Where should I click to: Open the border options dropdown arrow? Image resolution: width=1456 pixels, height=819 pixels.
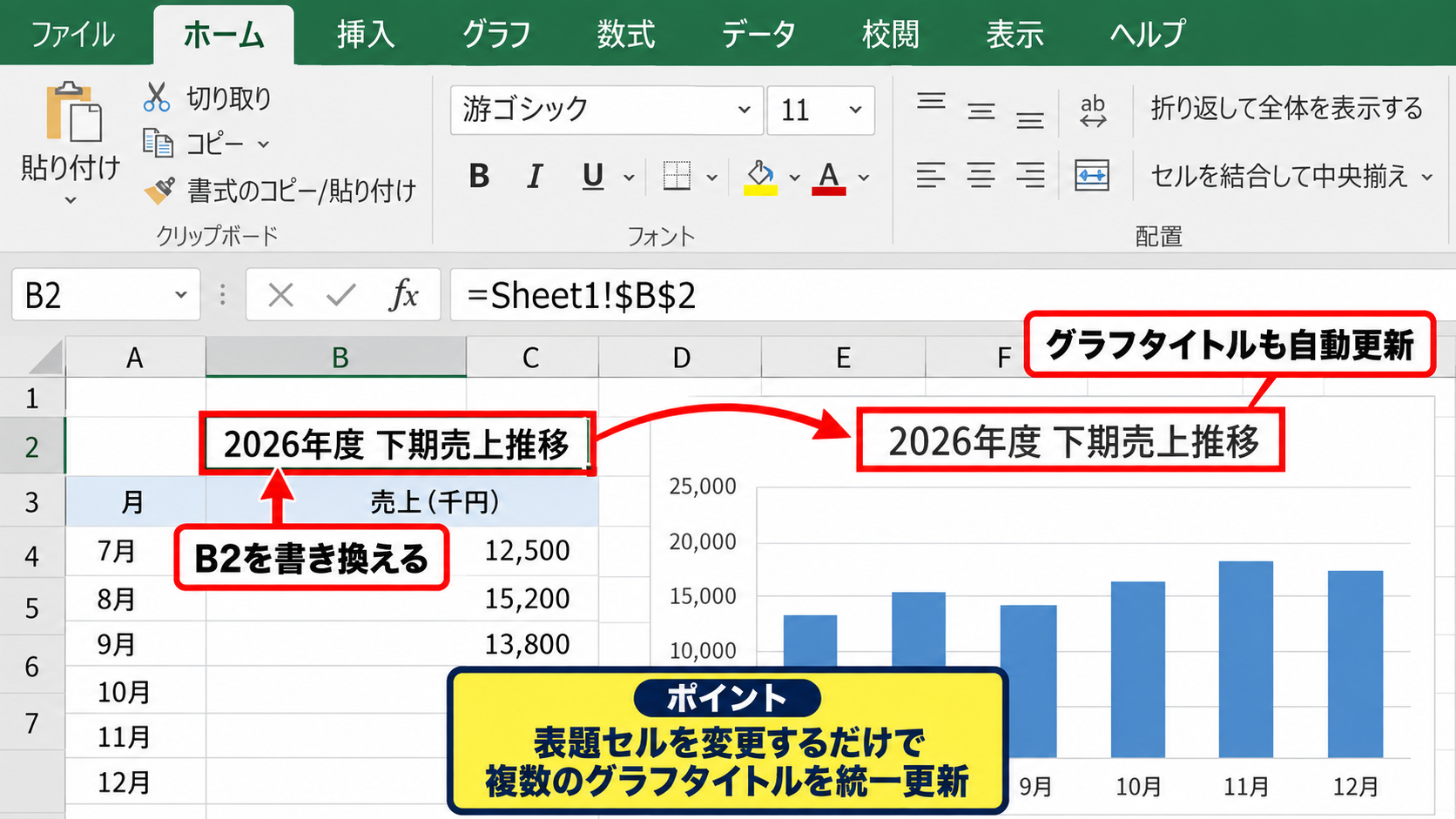[x=711, y=178]
